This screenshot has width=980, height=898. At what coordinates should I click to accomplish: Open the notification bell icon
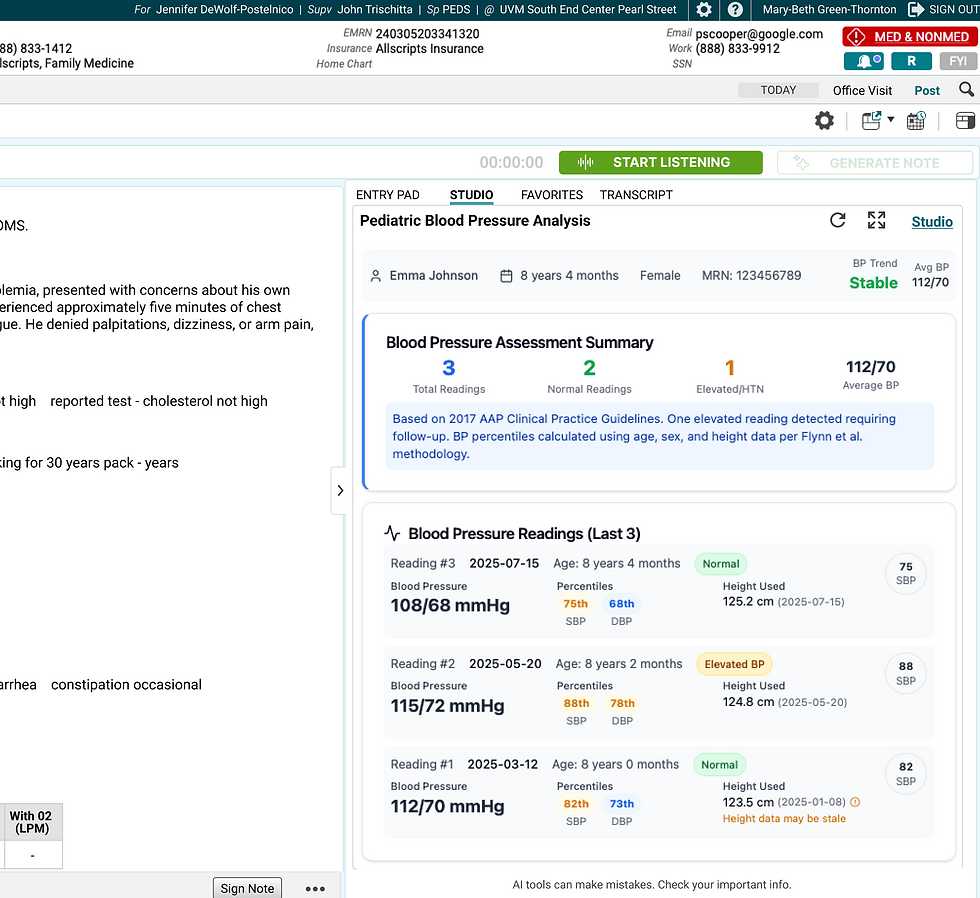pos(864,61)
